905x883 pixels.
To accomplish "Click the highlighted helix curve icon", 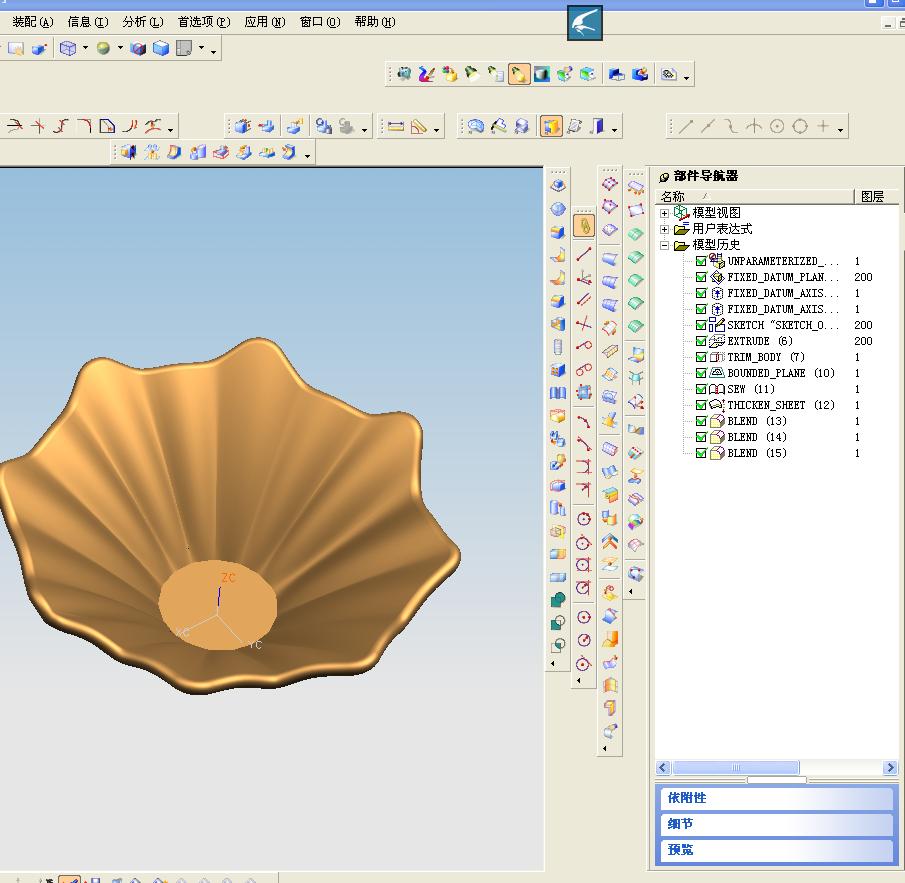I will point(584,226).
